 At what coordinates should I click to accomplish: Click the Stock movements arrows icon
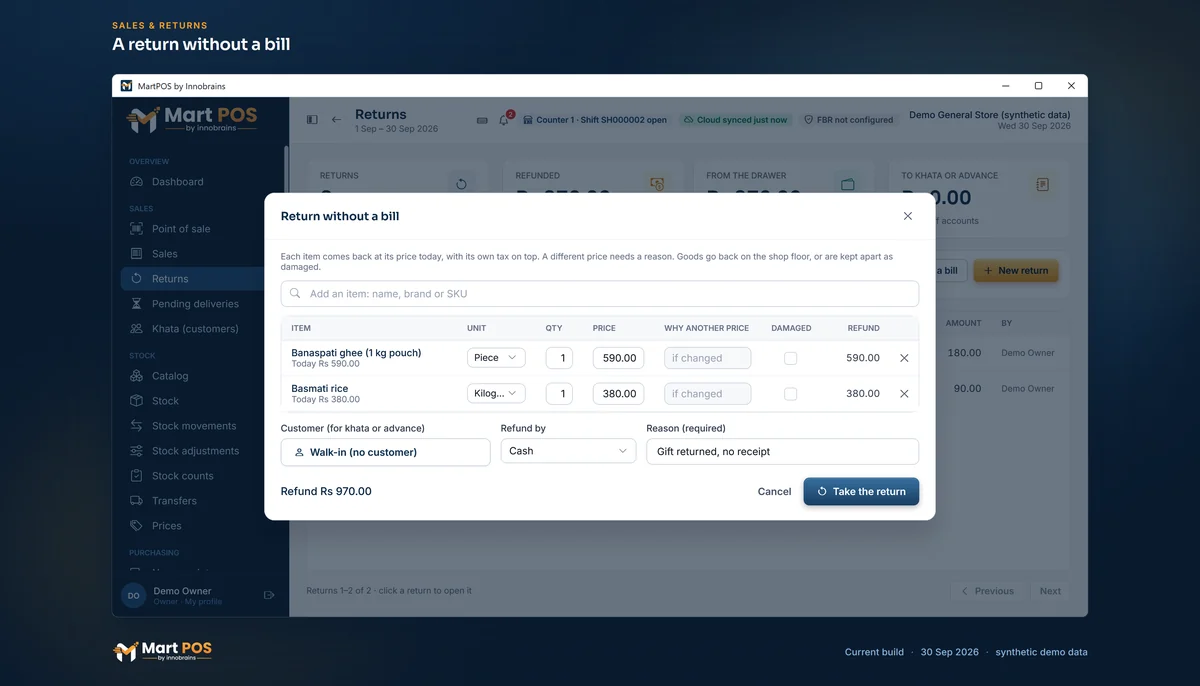coord(136,426)
